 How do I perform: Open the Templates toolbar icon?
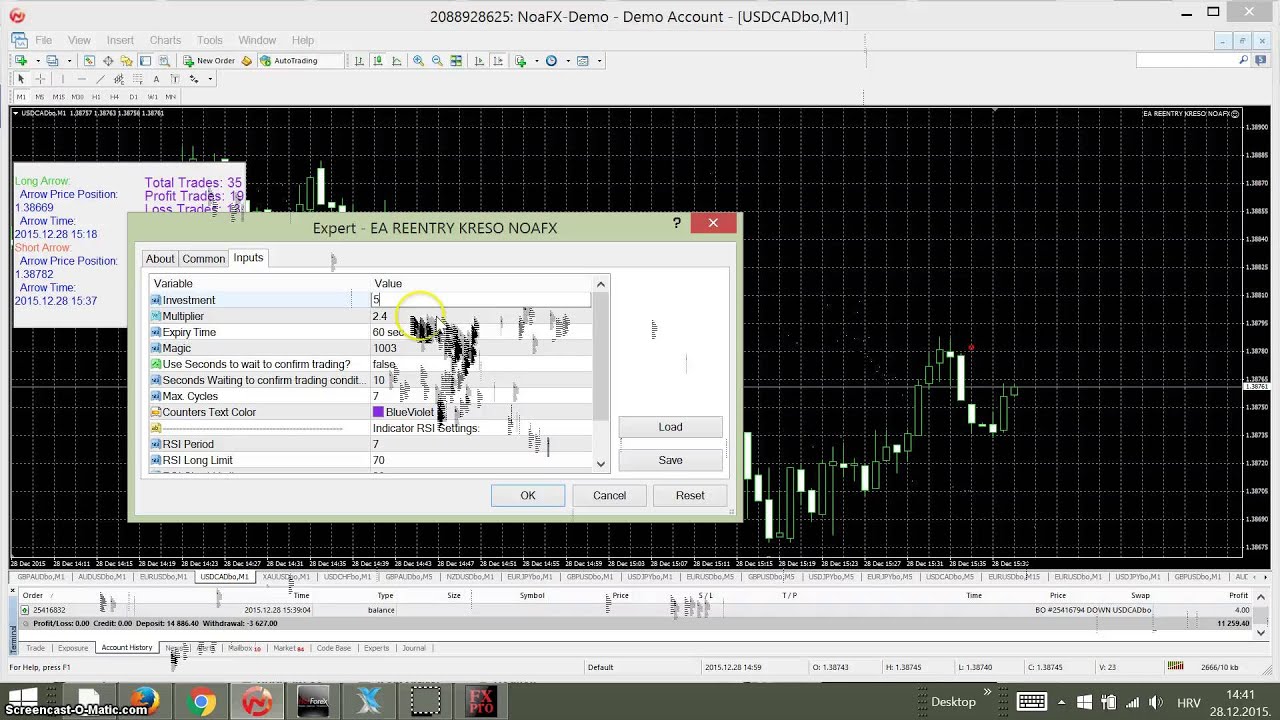click(583, 61)
